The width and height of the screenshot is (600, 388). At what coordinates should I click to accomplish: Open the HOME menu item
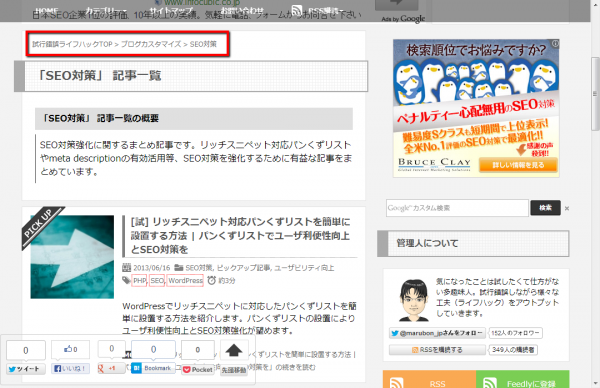pos(47,10)
